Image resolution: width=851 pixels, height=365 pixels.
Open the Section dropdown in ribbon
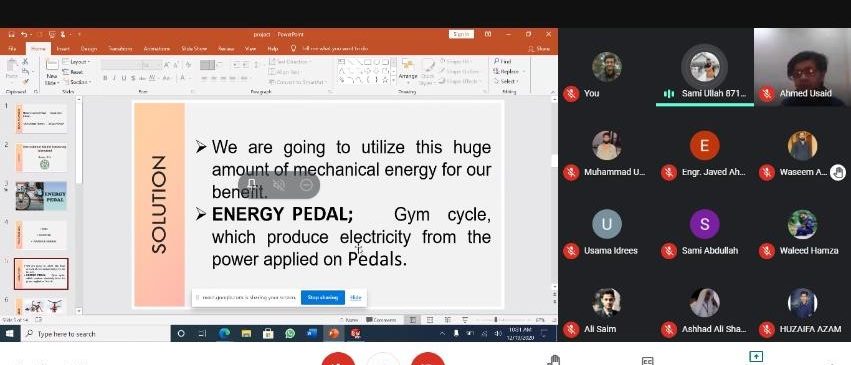(77, 82)
